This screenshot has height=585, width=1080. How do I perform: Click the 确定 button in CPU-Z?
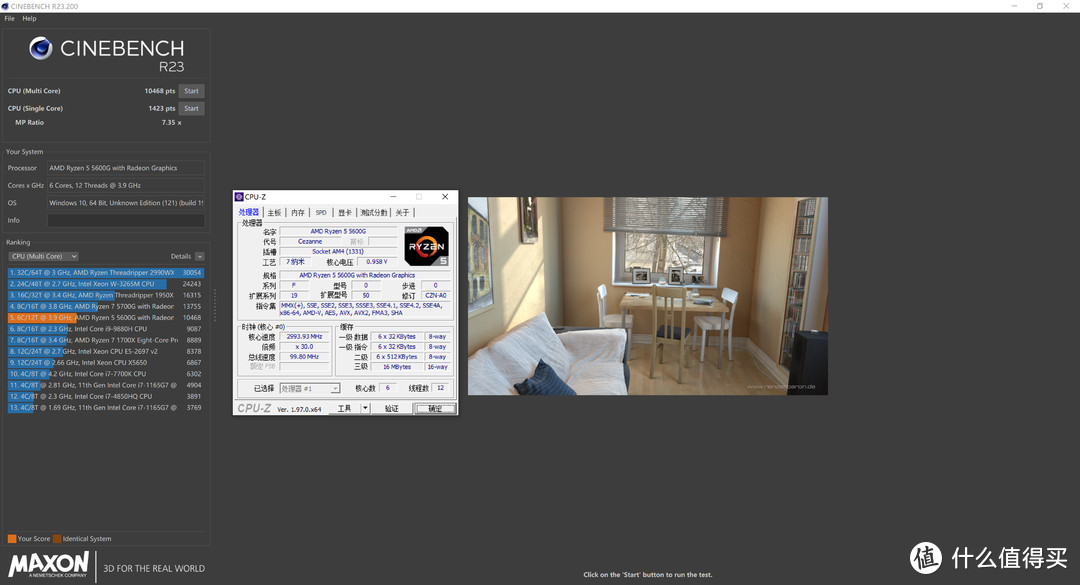pos(435,409)
